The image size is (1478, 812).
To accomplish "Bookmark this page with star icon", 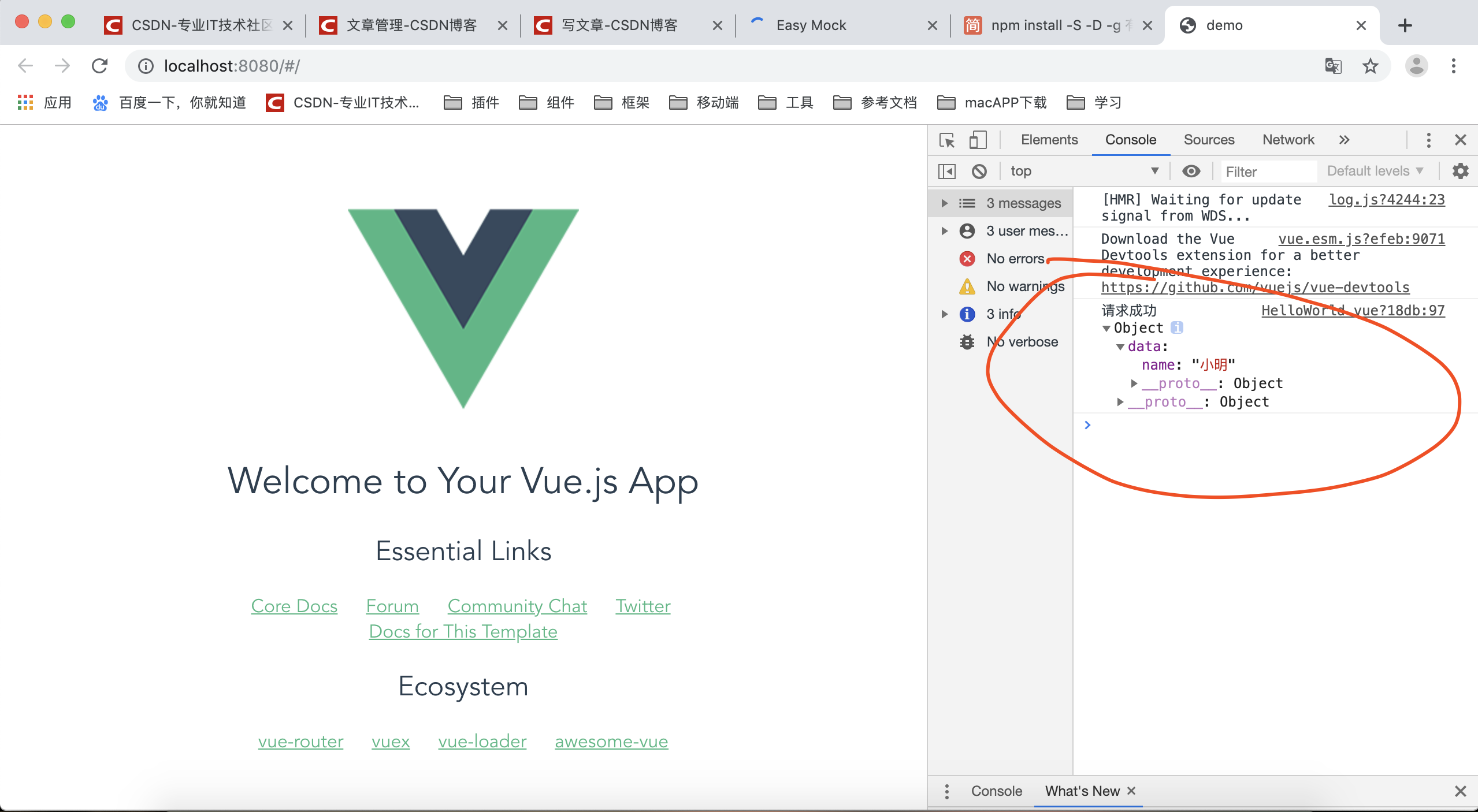I will 1370,66.
